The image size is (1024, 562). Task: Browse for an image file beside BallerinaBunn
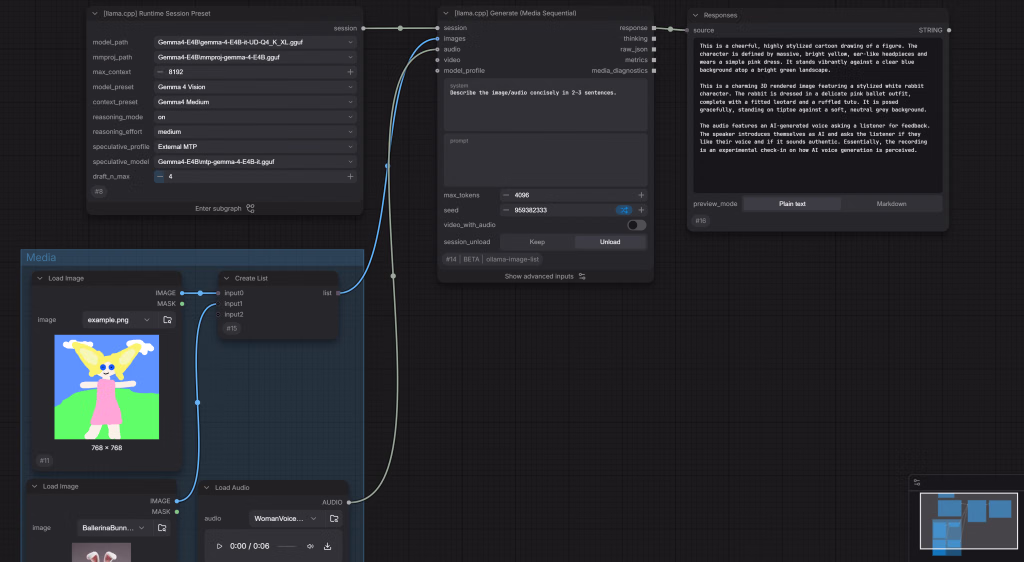tap(162, 528)
